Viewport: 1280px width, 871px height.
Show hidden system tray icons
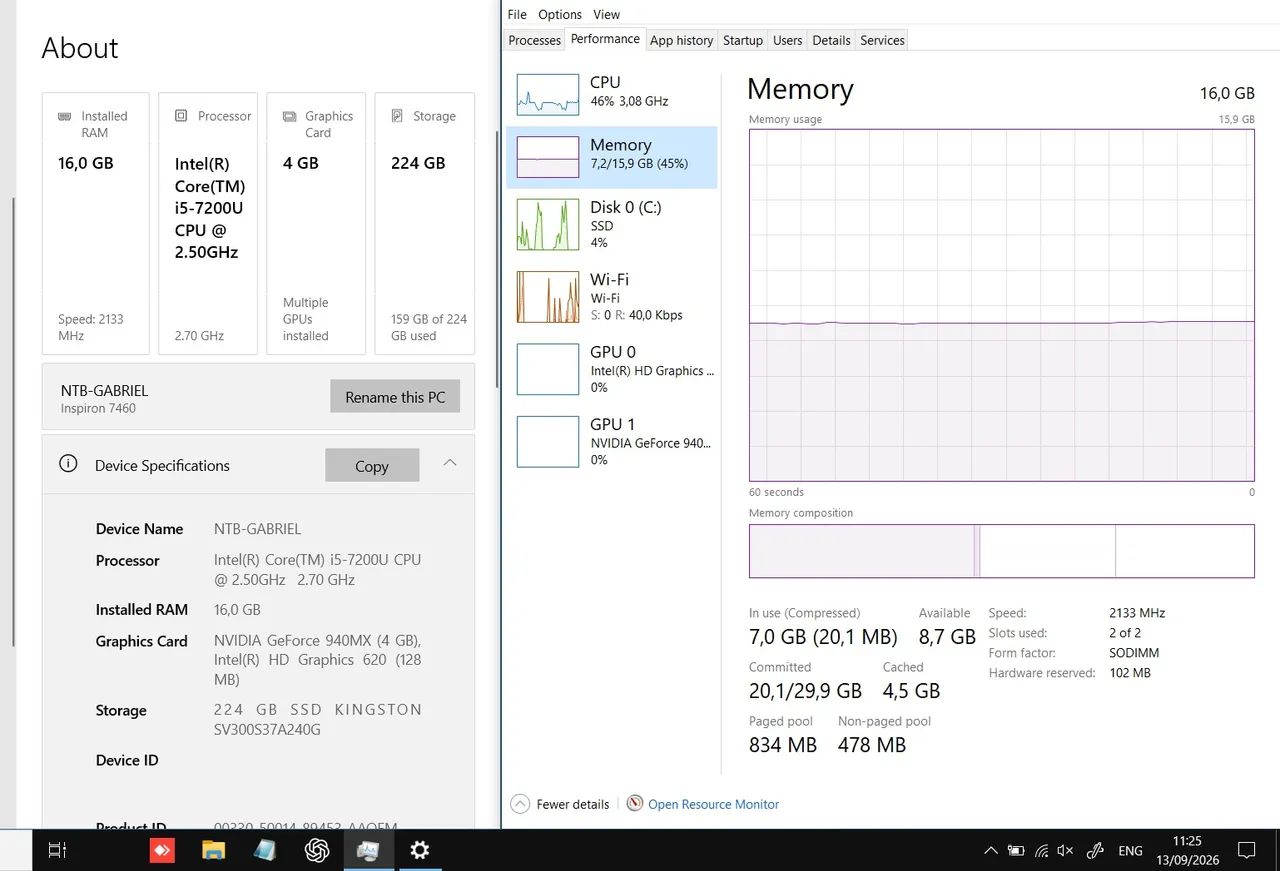[991, 851]
